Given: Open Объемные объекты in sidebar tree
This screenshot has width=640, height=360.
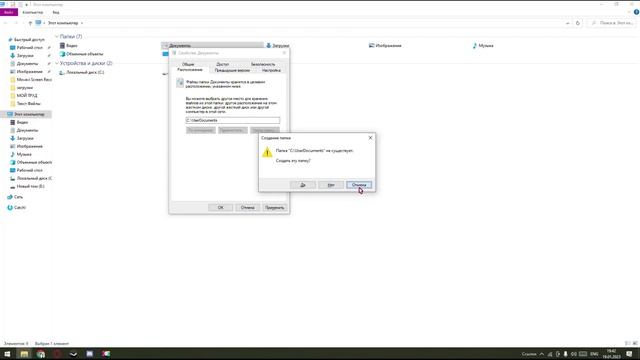Looking at the screenshot, I should [x=31, y=162].
